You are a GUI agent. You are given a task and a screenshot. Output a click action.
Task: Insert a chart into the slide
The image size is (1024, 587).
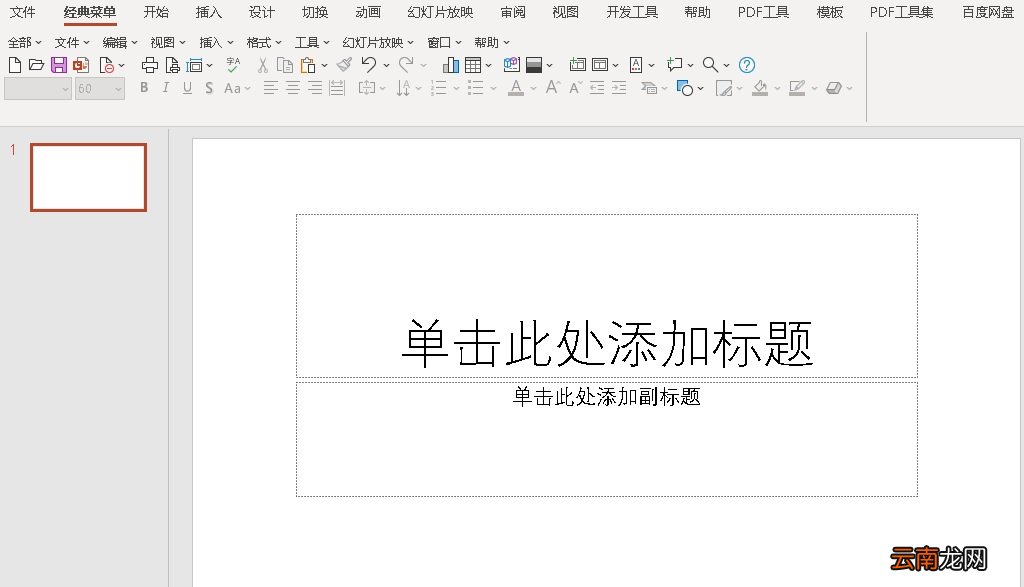451,65
